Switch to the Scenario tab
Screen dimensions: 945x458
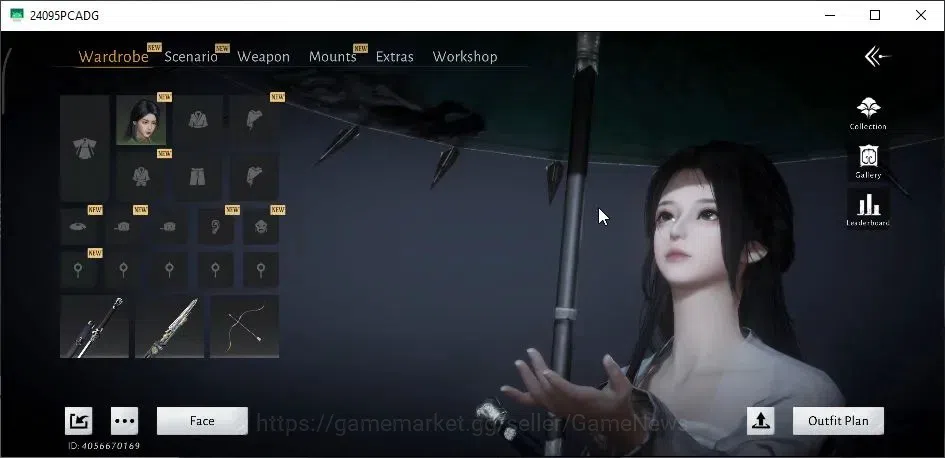tap(190, 57)
